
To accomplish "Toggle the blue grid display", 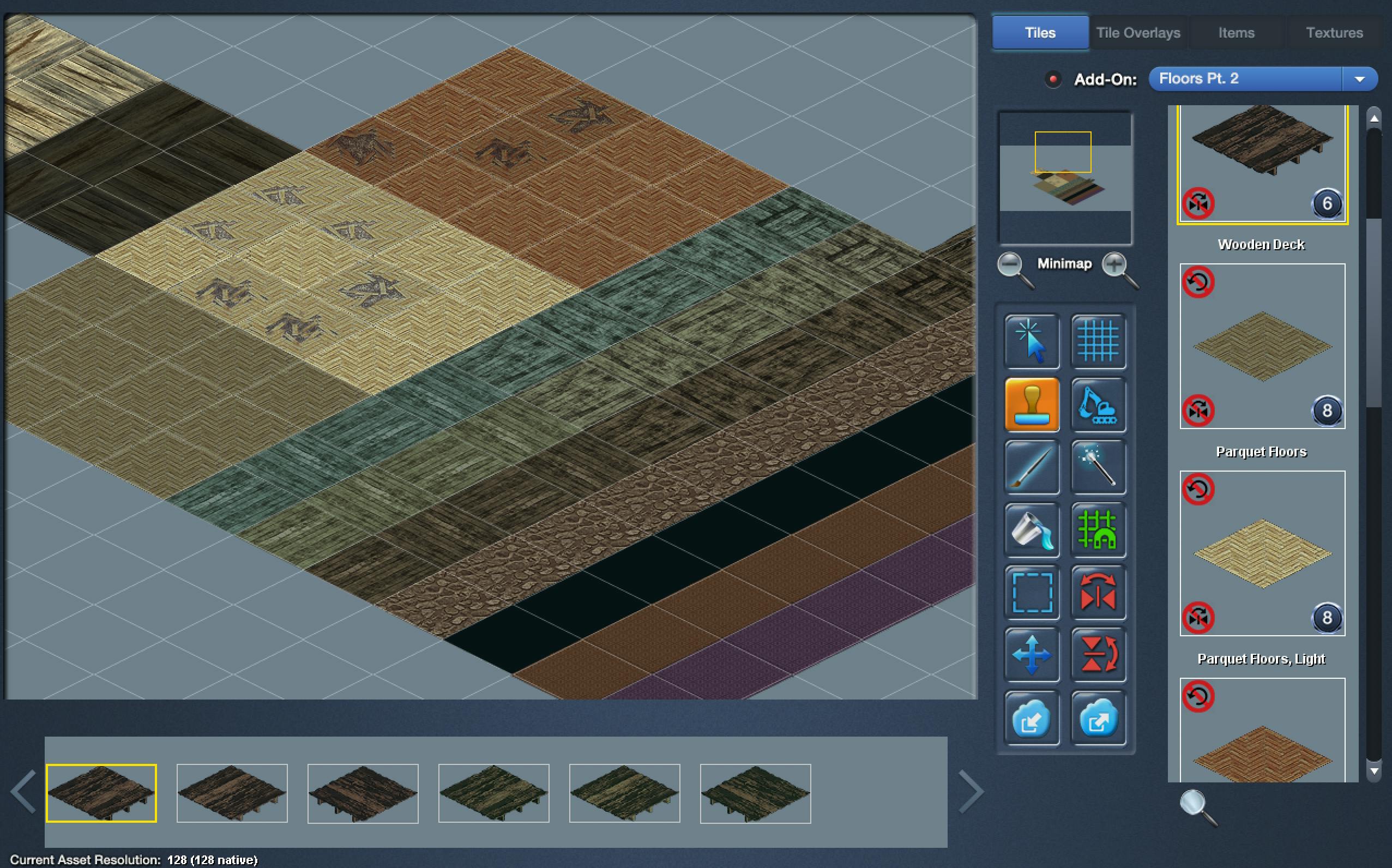I will [x=1098, y=341].
